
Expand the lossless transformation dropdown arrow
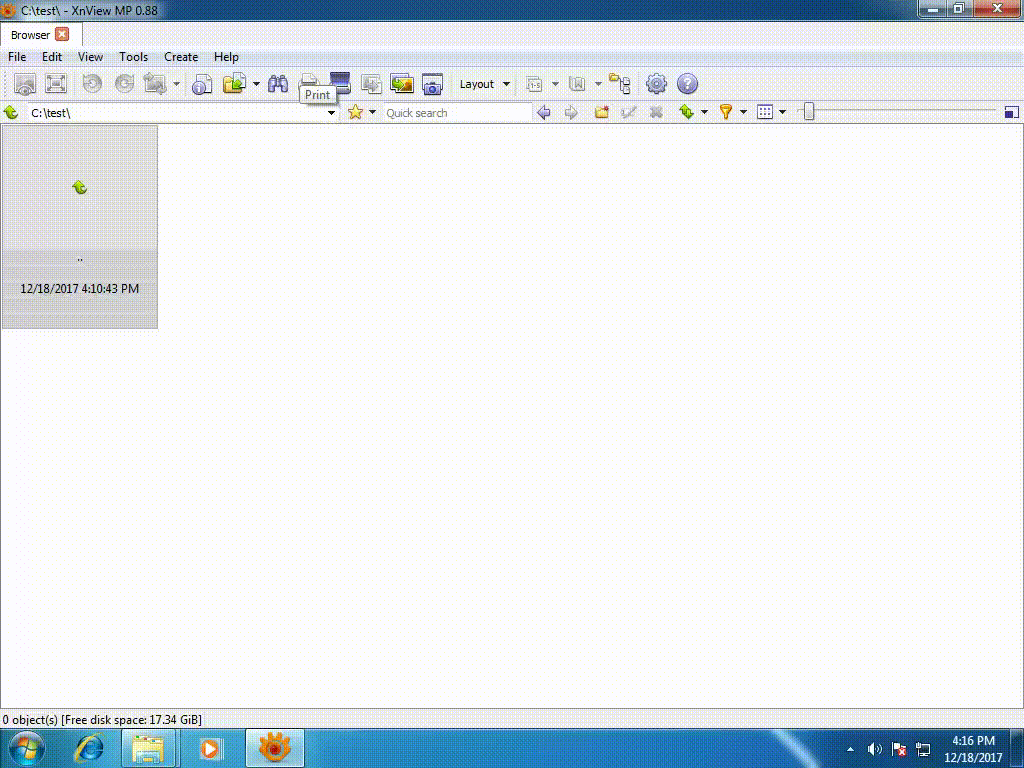[176, 84]
